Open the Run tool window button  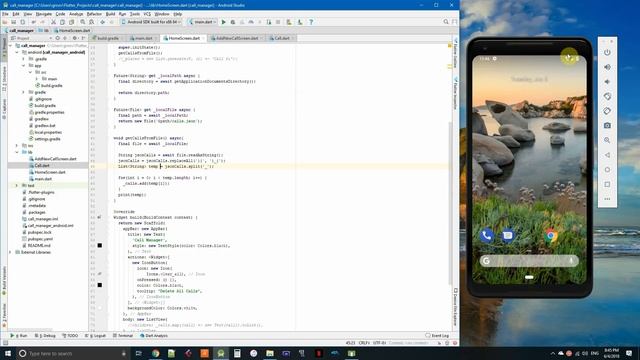(x=19, y=336)
